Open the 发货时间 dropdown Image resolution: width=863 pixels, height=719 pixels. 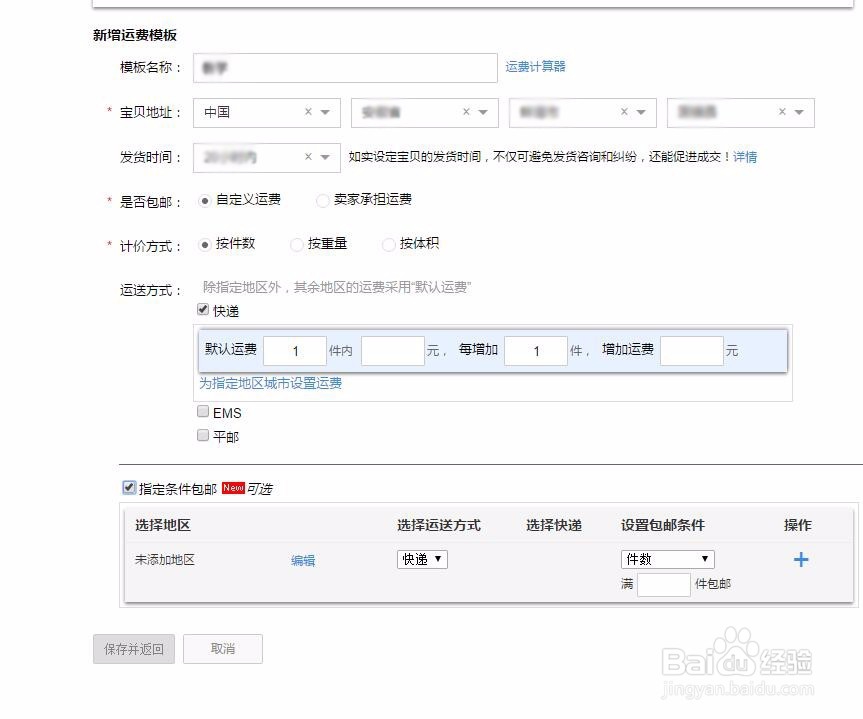[323, 158]
